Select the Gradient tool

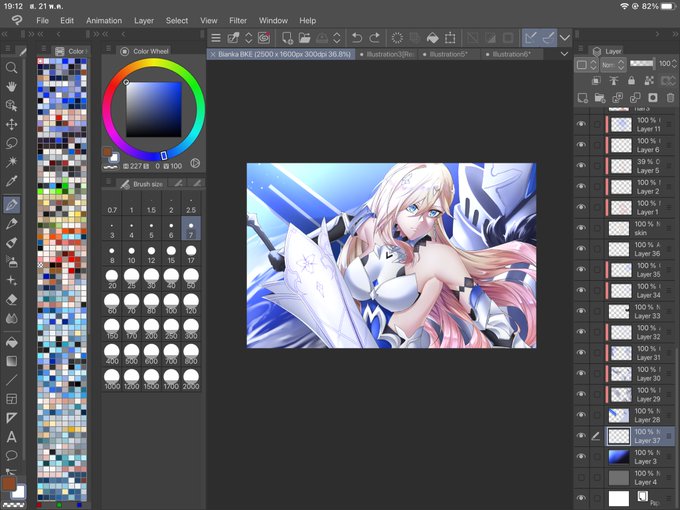tap(11, 361)
